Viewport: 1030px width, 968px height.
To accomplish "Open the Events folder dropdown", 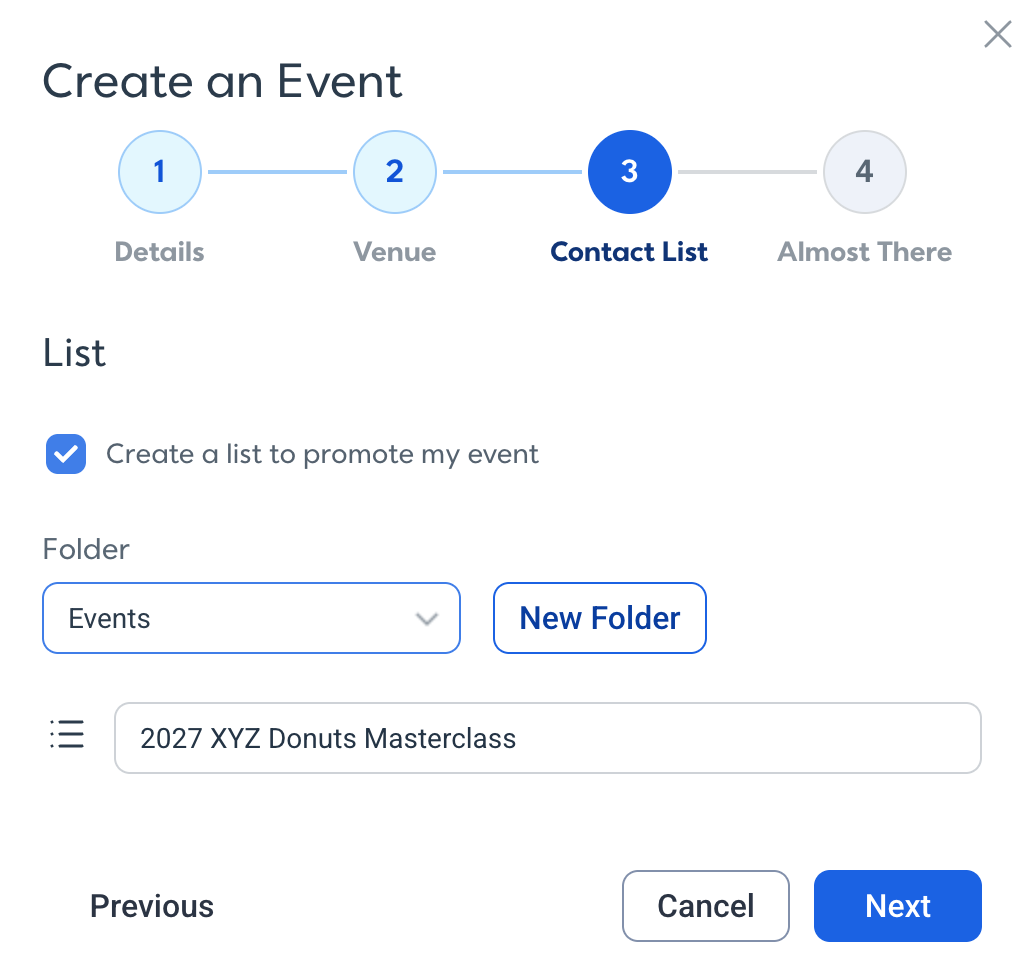I will (x=252, y=618).
